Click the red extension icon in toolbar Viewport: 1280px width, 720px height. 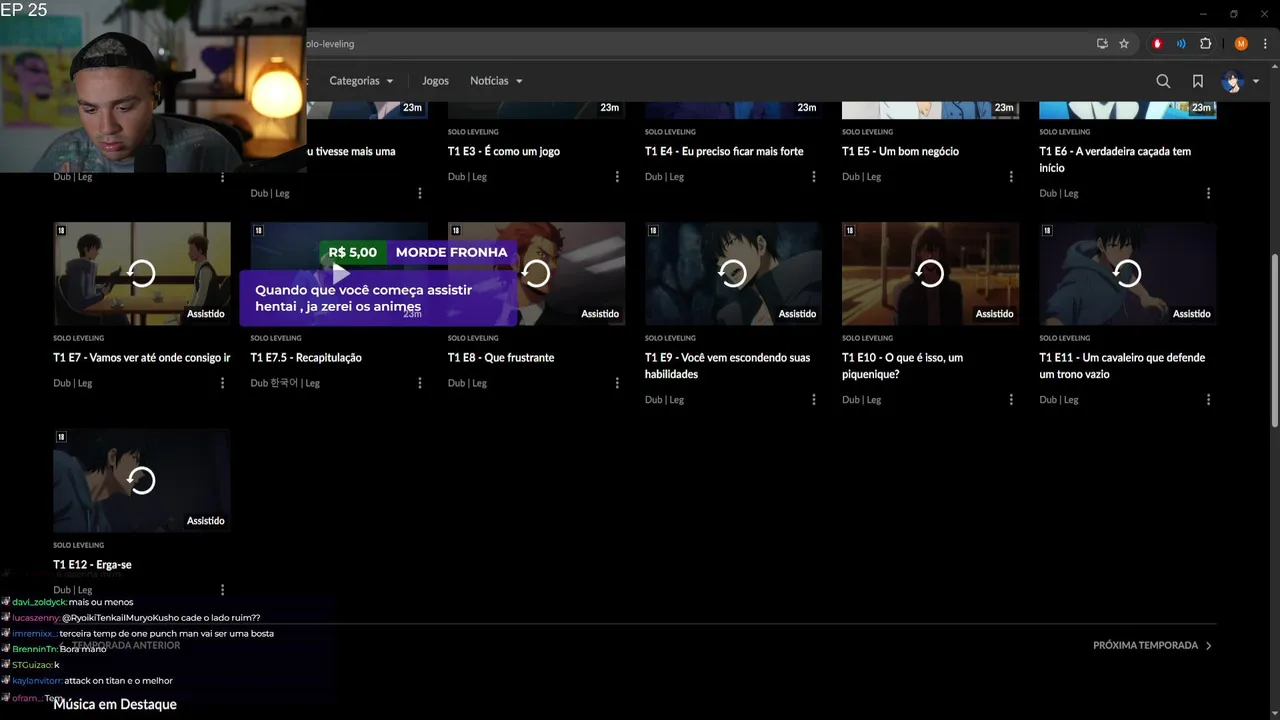1157,44
